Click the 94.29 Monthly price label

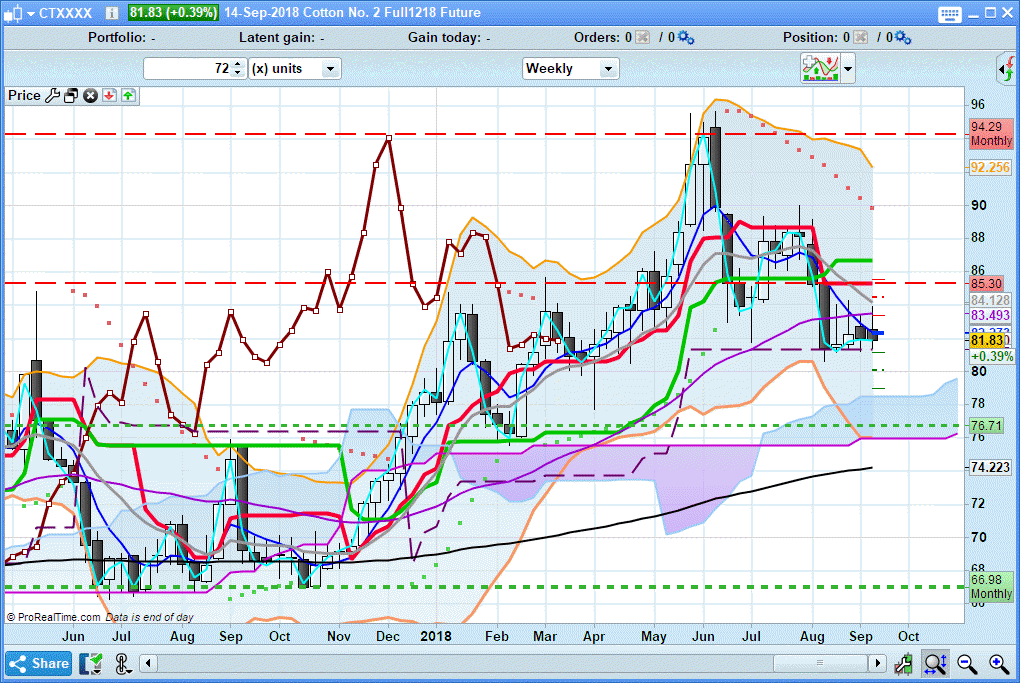click(x=991, y=134)
